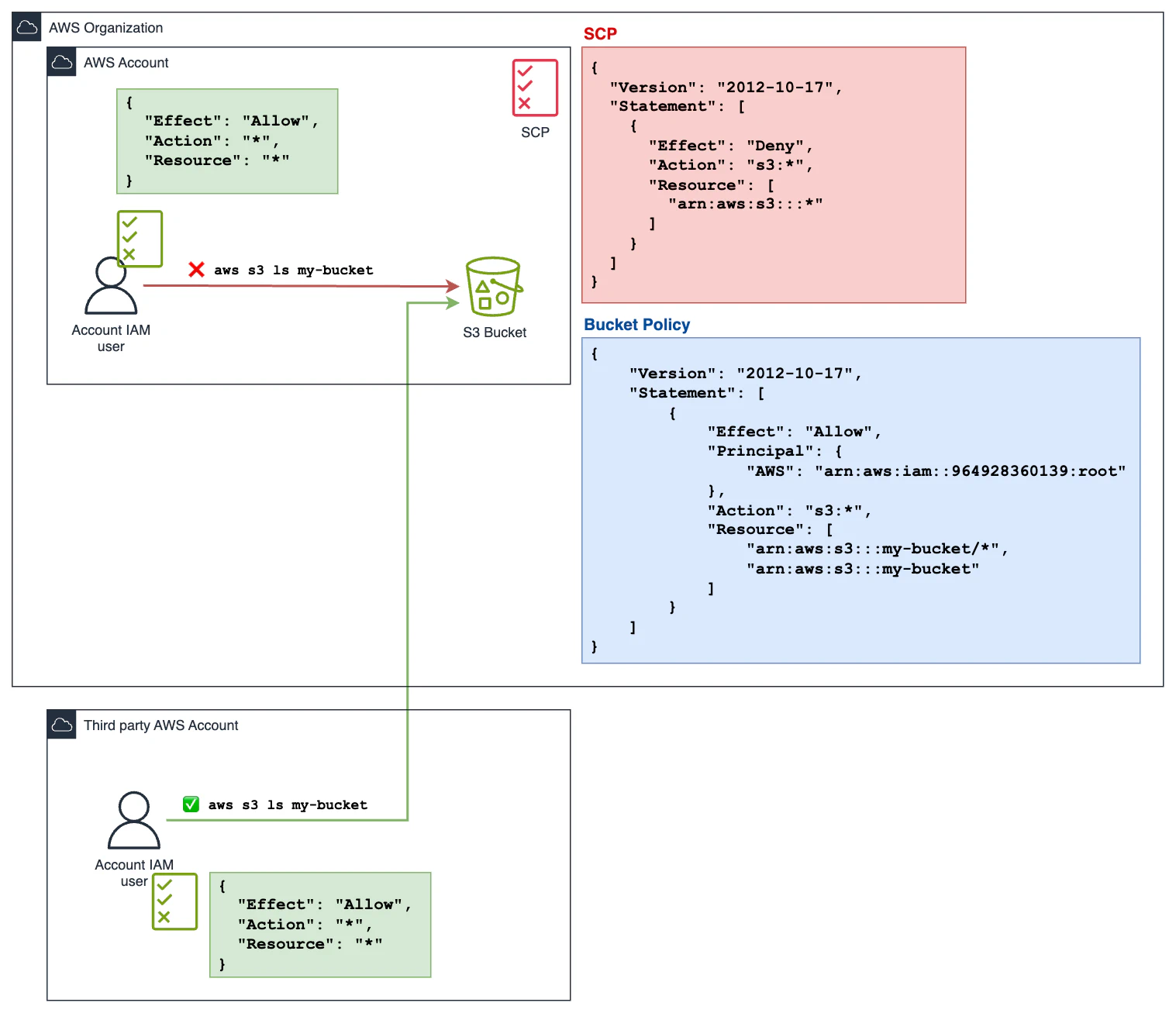Expand the SCP policy panel
The width and height of the screenshot is (1176, 1013).
(x=773, y=174)
